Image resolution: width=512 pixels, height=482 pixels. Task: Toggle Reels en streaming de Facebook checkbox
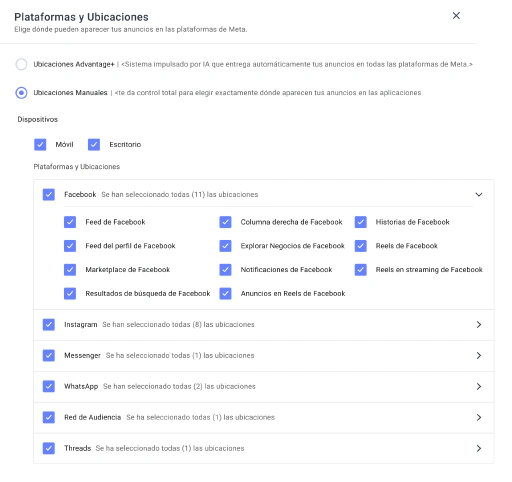click(361, 270)
